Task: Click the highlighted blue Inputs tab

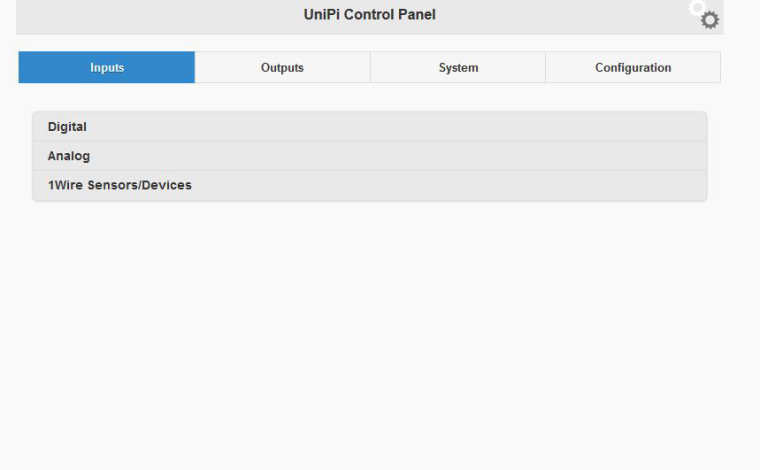Action: tap(107, 68)
